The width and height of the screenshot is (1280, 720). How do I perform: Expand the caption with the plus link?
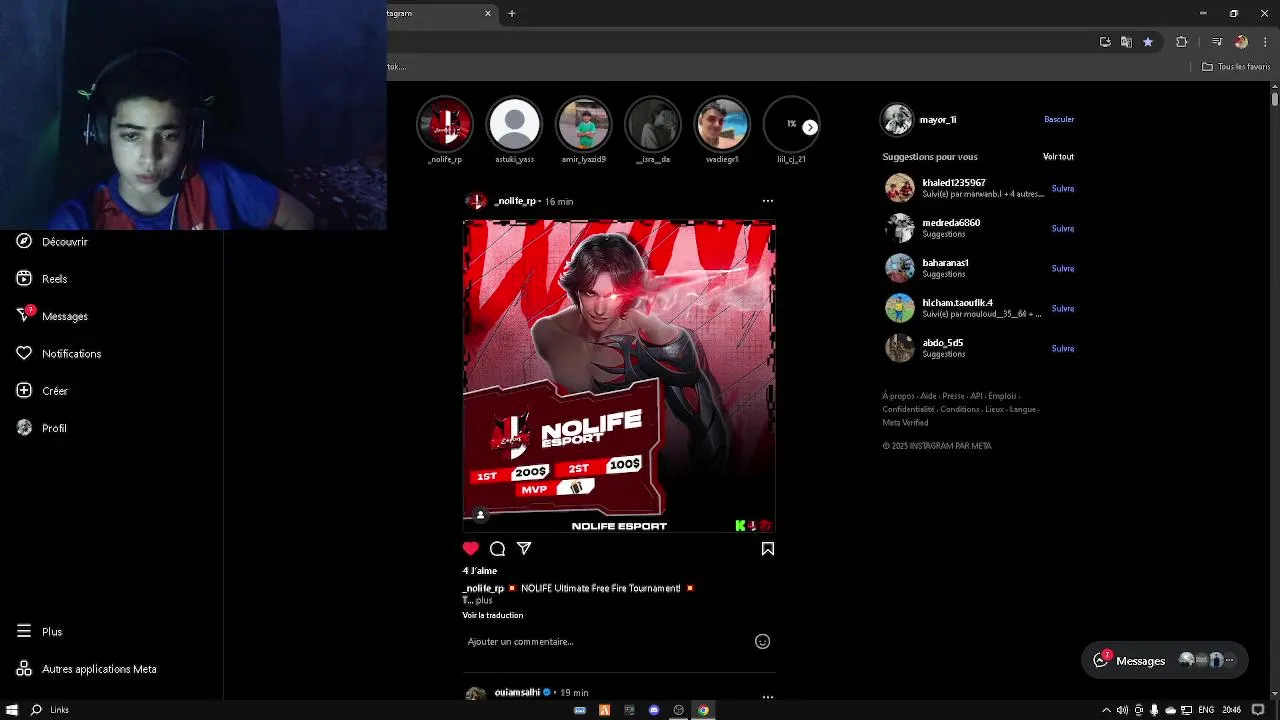point(483,600)
